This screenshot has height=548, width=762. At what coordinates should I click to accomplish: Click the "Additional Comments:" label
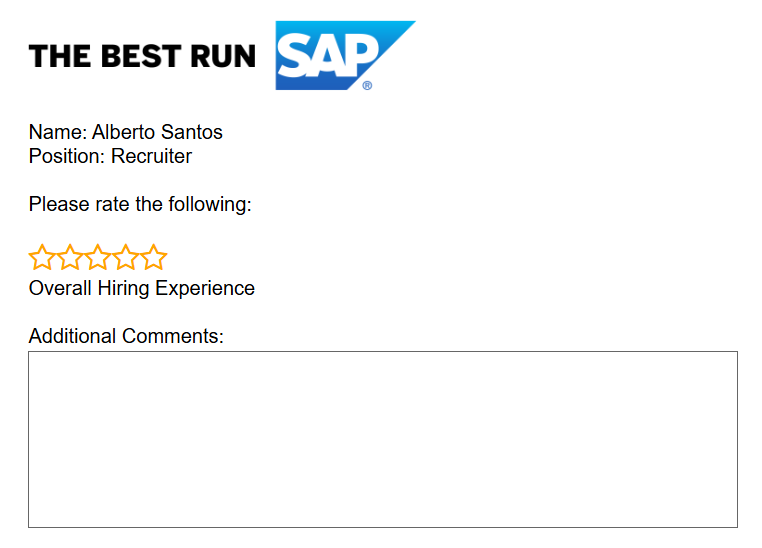point(126,336)
